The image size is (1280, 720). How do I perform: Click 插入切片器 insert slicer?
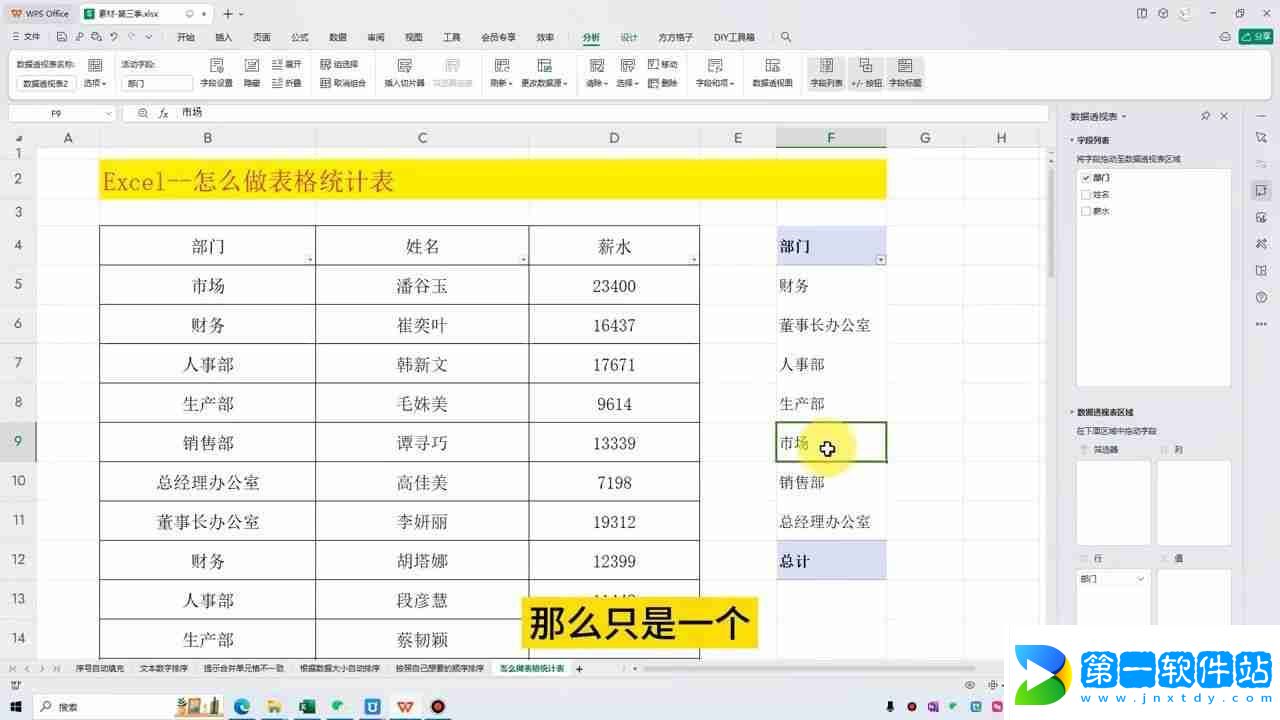click(405, 73)
